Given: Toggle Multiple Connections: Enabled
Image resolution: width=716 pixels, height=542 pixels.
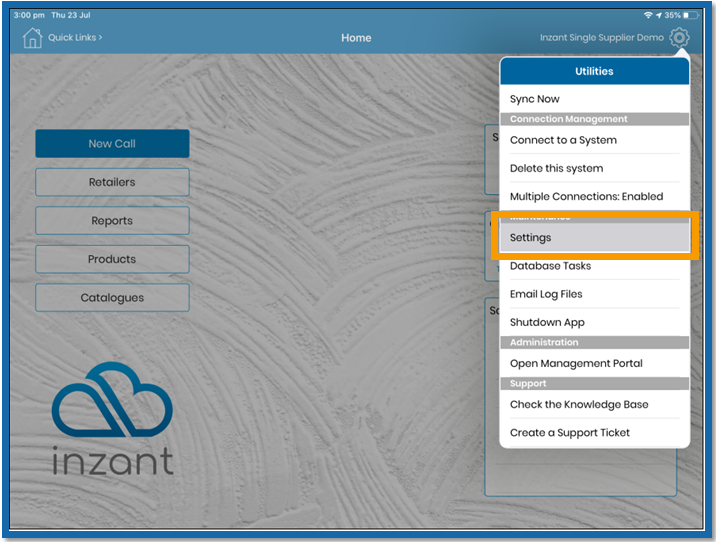Looking at the screenshot, I should click(594, 196).
